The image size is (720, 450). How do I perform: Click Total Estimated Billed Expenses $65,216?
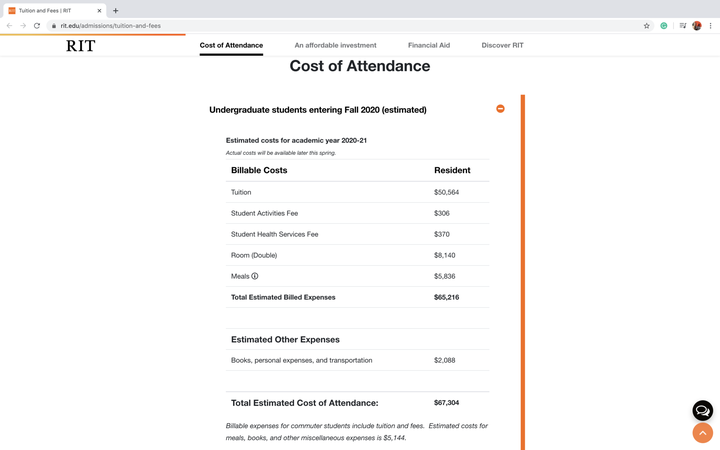tap(446, 297)
